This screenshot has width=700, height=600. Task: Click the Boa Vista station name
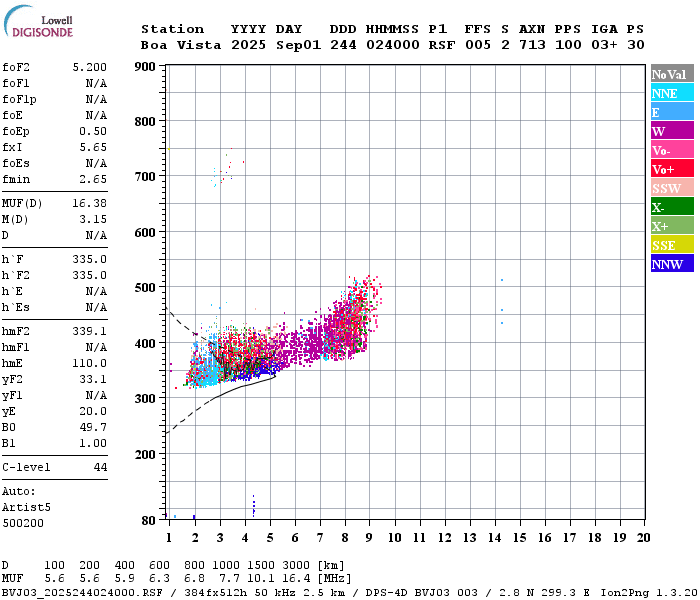[181, 45]
